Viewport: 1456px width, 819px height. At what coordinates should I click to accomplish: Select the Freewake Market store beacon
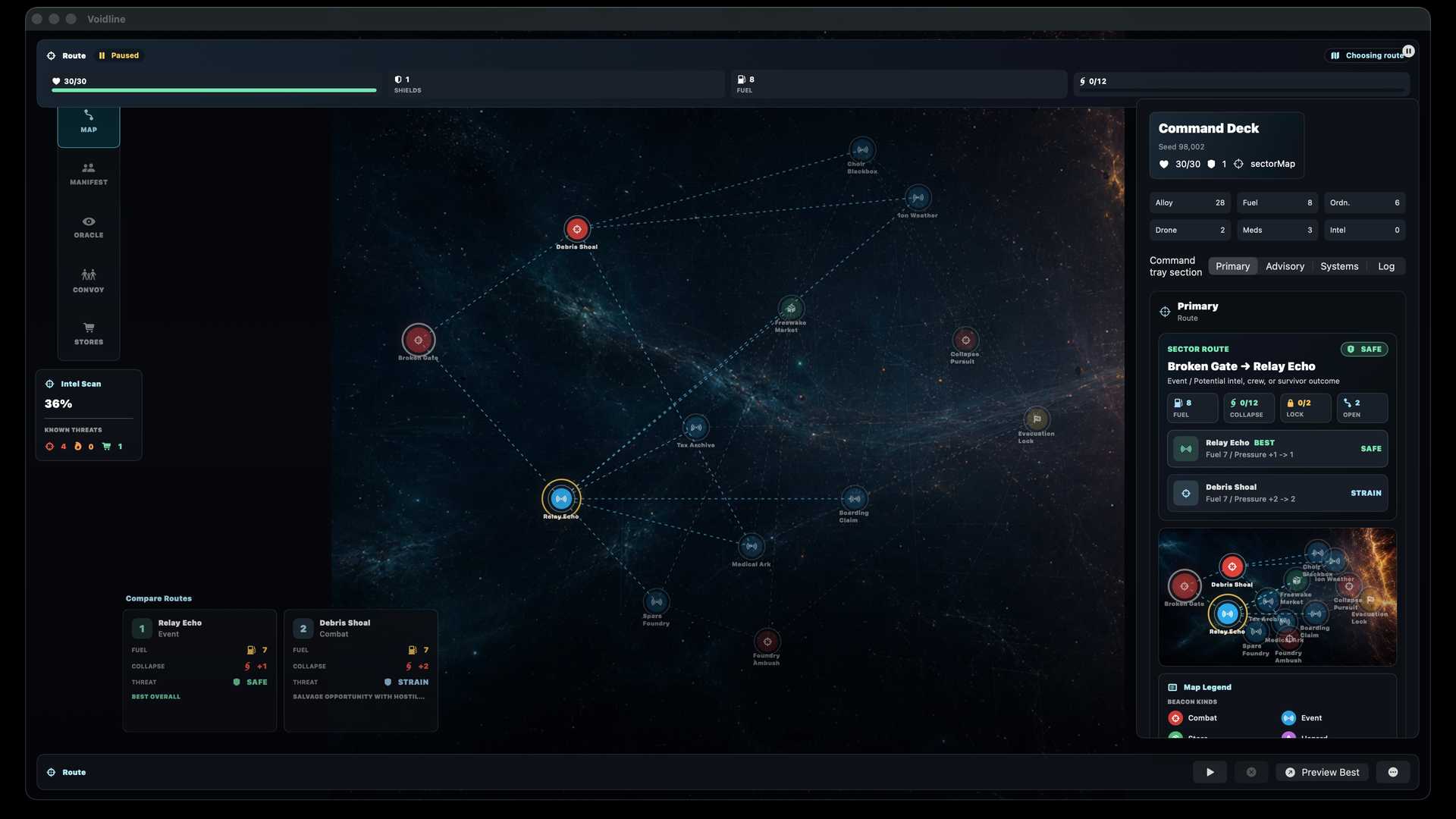click(791, 308)
